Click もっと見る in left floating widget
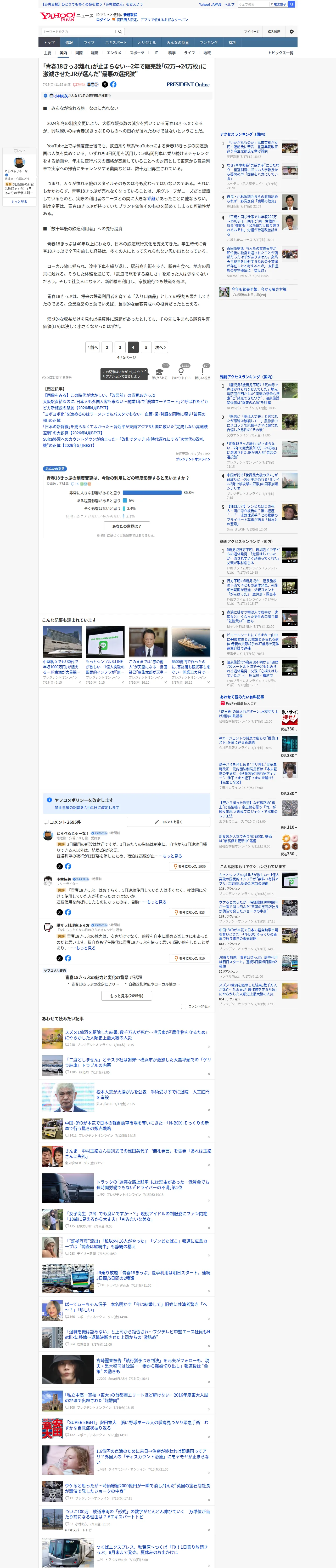 click(x=20, y=201)
